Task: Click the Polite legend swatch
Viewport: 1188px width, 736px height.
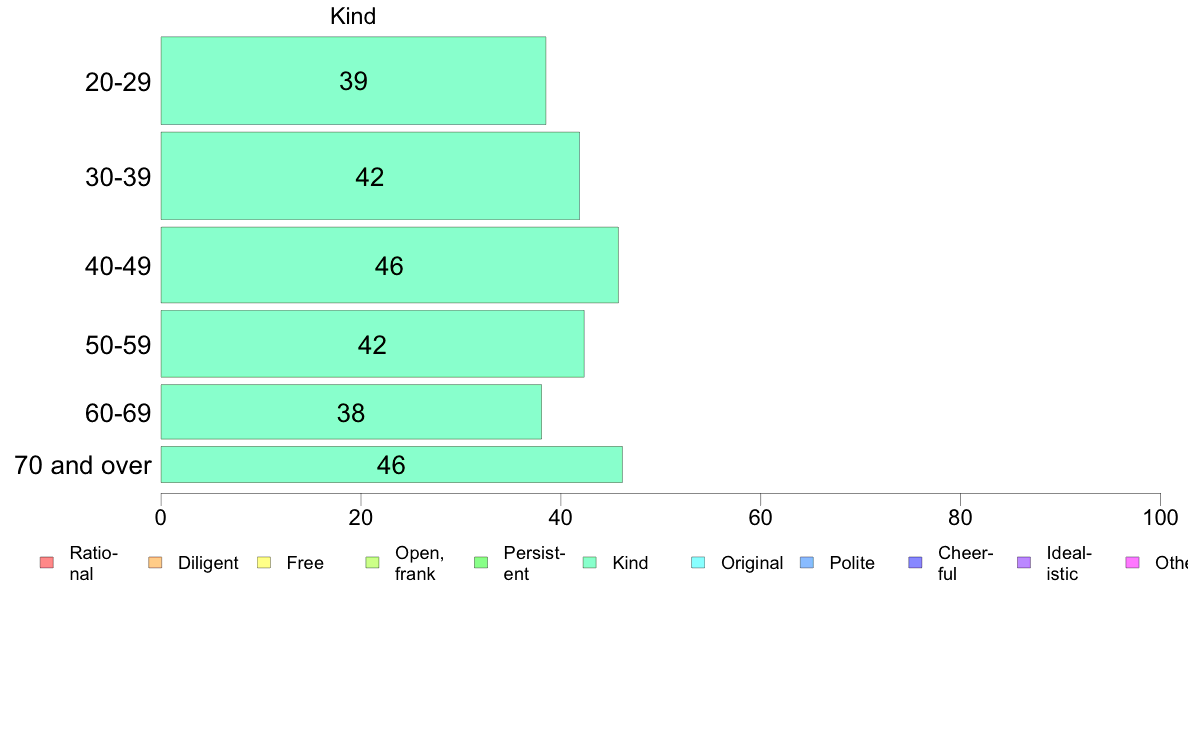Action: point(807,562)
